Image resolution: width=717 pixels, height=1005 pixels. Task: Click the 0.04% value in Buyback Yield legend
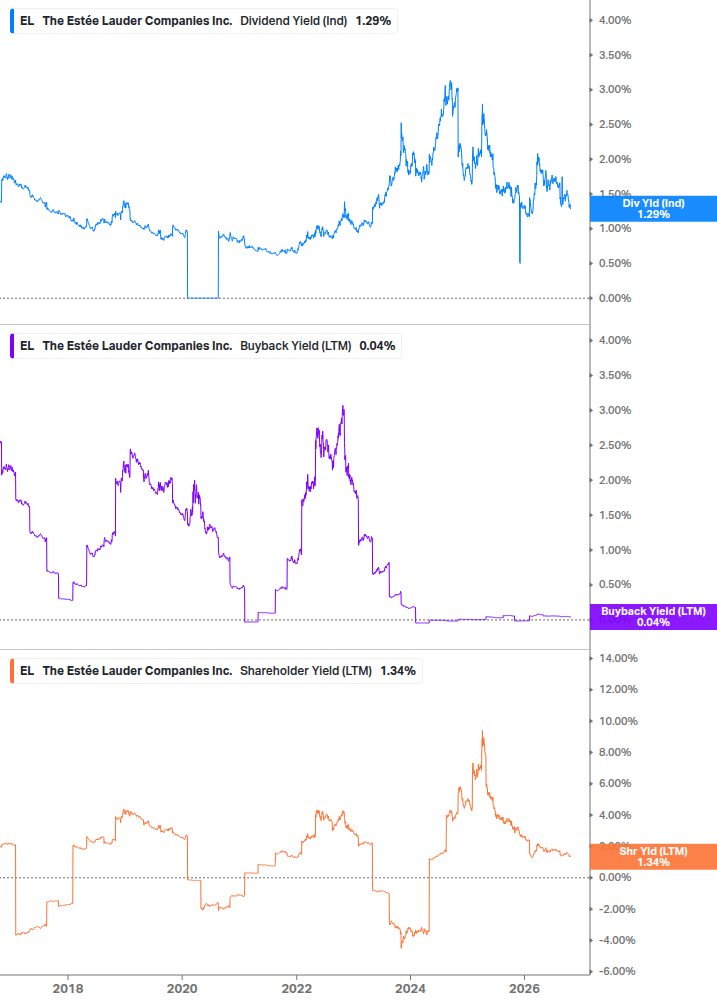pyautogui.click(x=377, y=345)
